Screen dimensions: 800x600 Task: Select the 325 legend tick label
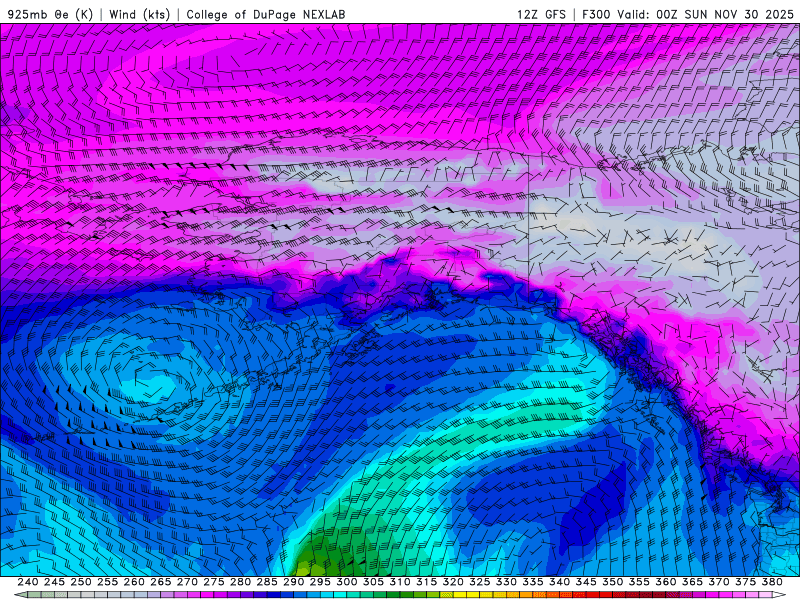479,582
